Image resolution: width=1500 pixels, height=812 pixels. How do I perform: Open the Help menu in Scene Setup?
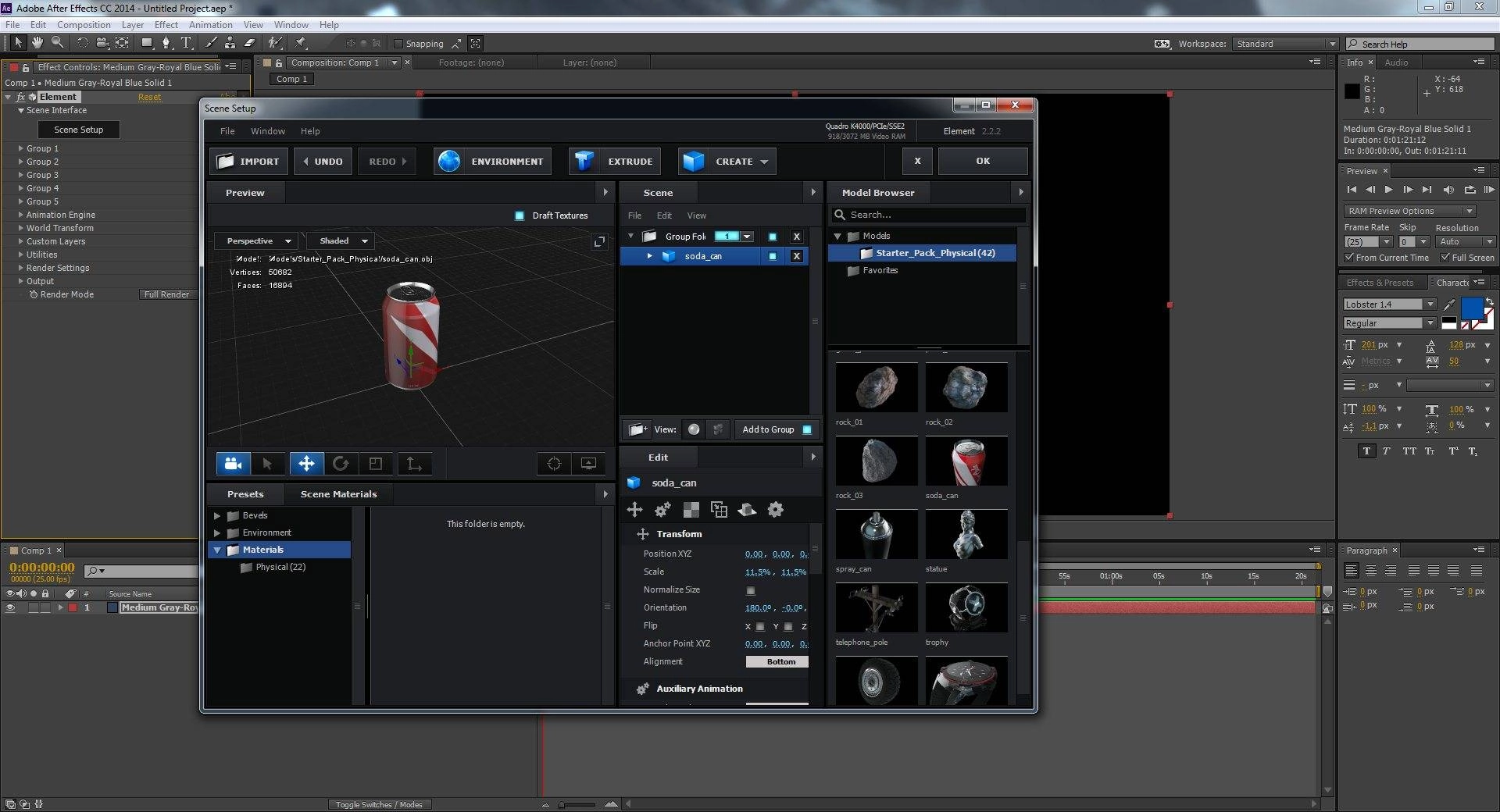click(x=310, y=131)
